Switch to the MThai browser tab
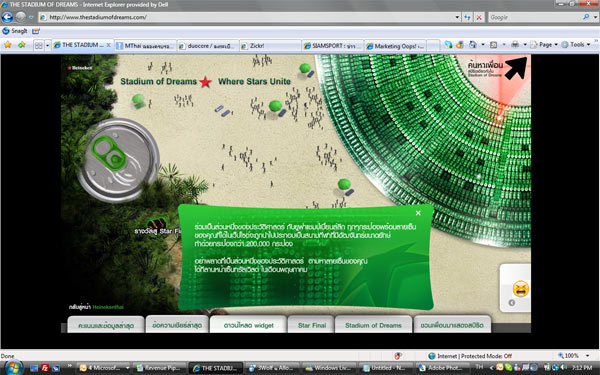This screenshot has width=600, height=375. pyautogui.click(x=145, y=46)
